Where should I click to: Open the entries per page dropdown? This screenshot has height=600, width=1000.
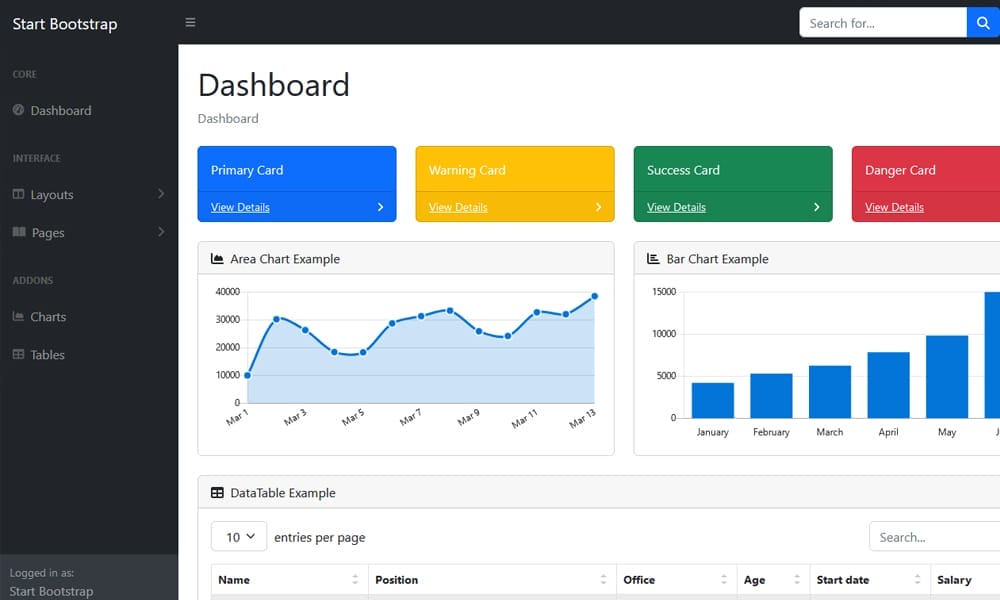(239, 537)
